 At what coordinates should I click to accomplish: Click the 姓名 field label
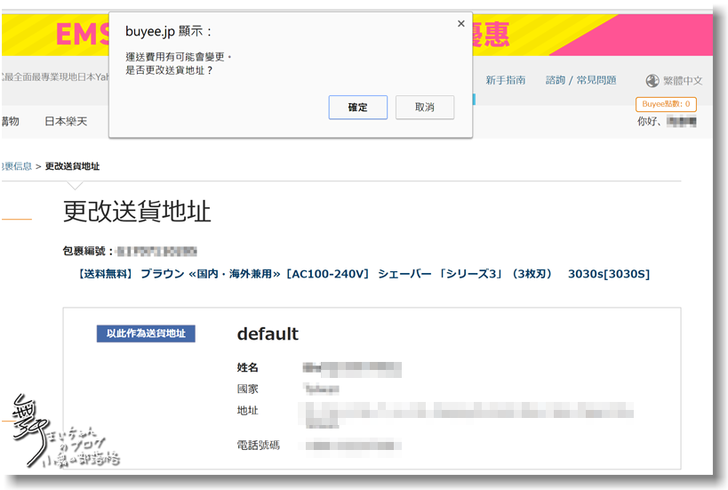247,367
